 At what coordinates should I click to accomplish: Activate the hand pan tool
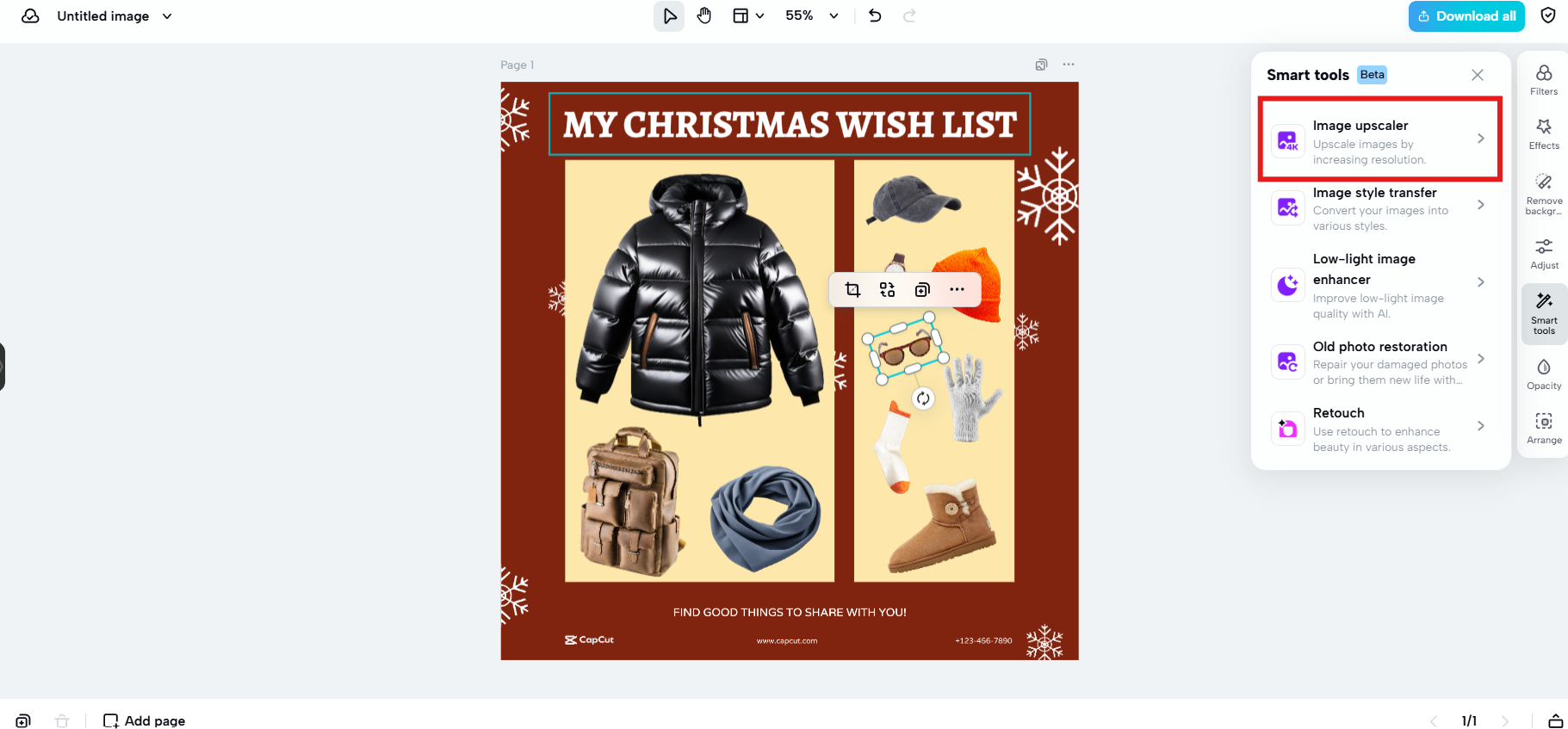[x=704, y=15]
